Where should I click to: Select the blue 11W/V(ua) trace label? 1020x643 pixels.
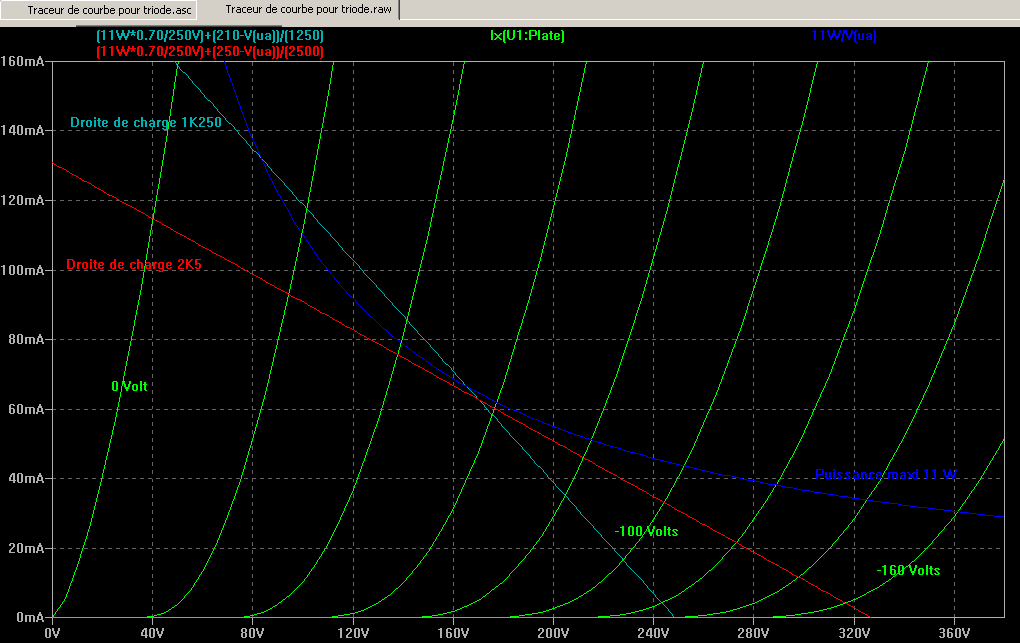844,35
